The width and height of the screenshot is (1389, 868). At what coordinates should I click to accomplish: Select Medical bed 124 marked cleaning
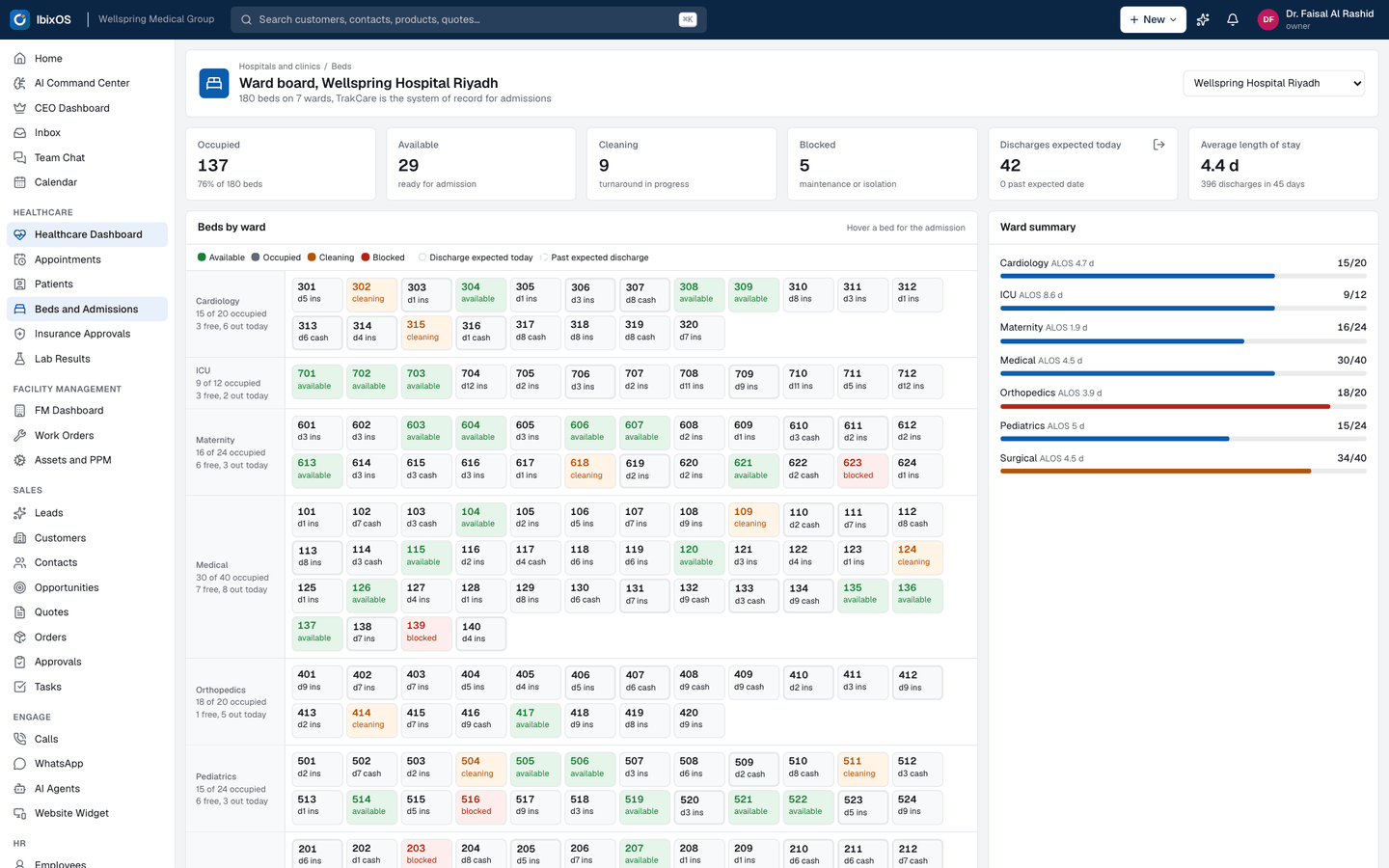[x=917, y=556]
